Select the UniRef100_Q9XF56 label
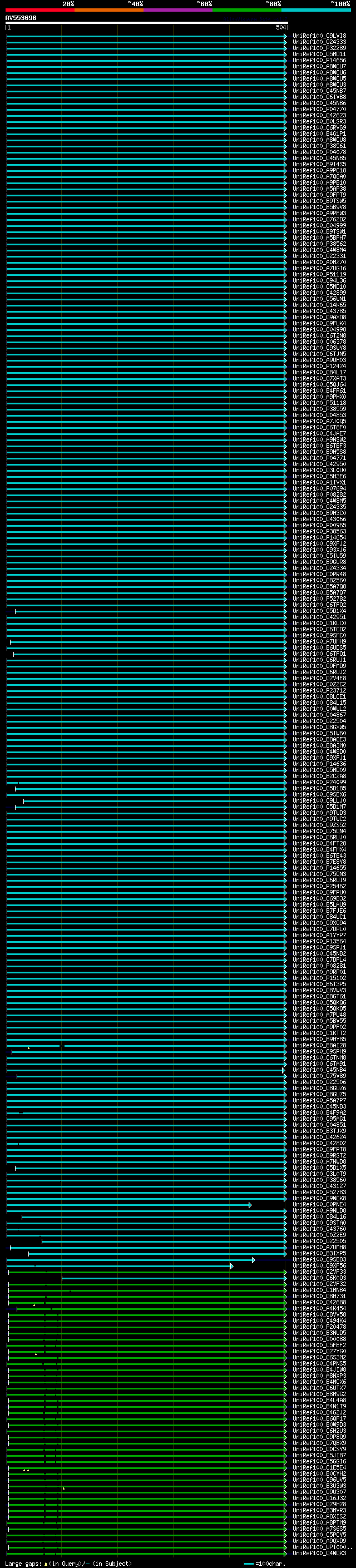356x1568 pixels. click(x=319, y=1265)
